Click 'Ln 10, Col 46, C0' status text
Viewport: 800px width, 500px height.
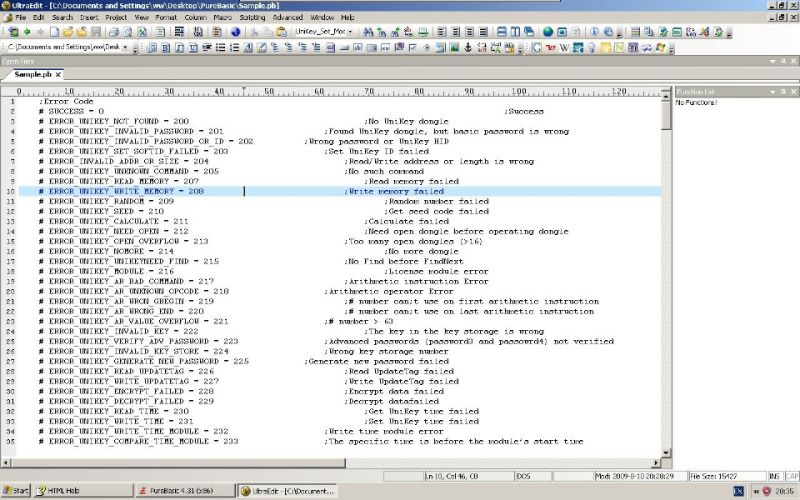pos(452,477)
